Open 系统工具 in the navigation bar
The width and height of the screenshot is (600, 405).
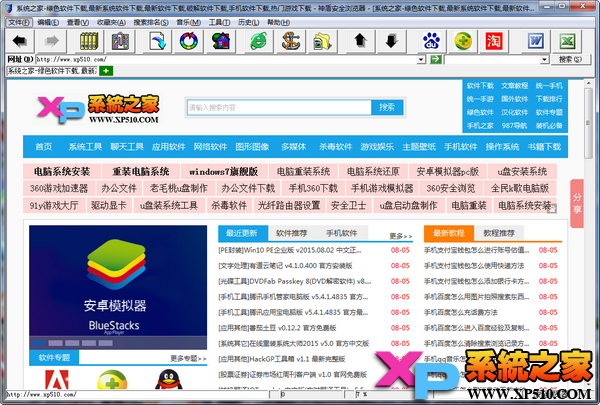pyautogui.click(x=85, y=147)
